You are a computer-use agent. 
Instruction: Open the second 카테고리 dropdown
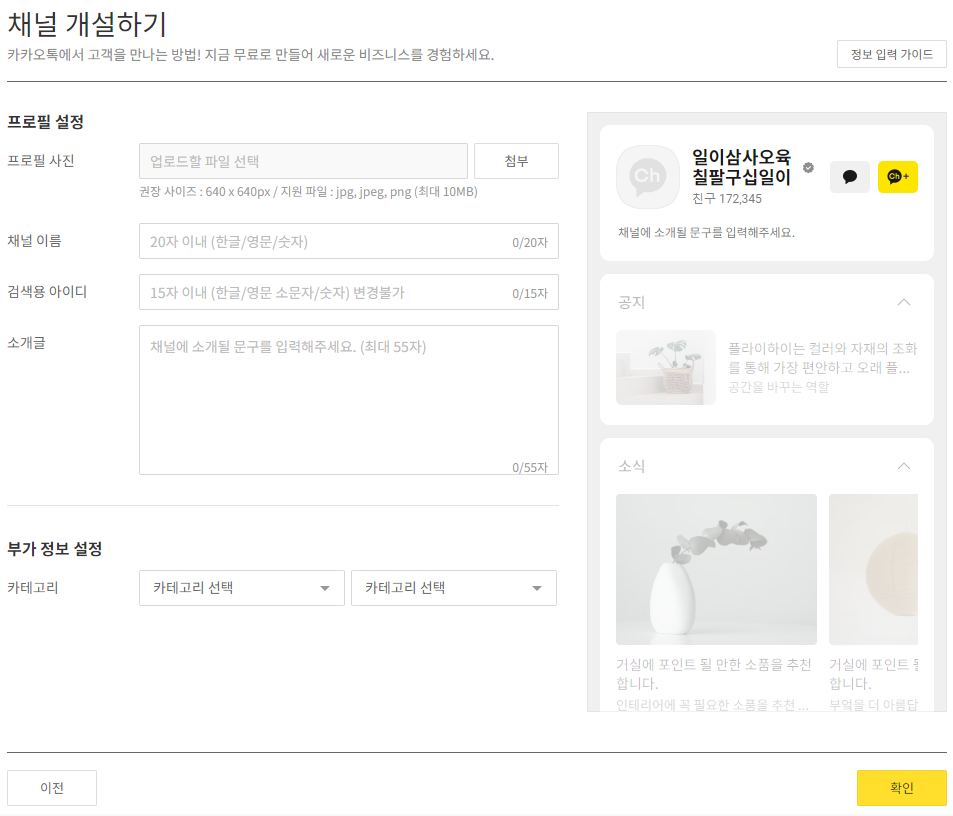453,588
